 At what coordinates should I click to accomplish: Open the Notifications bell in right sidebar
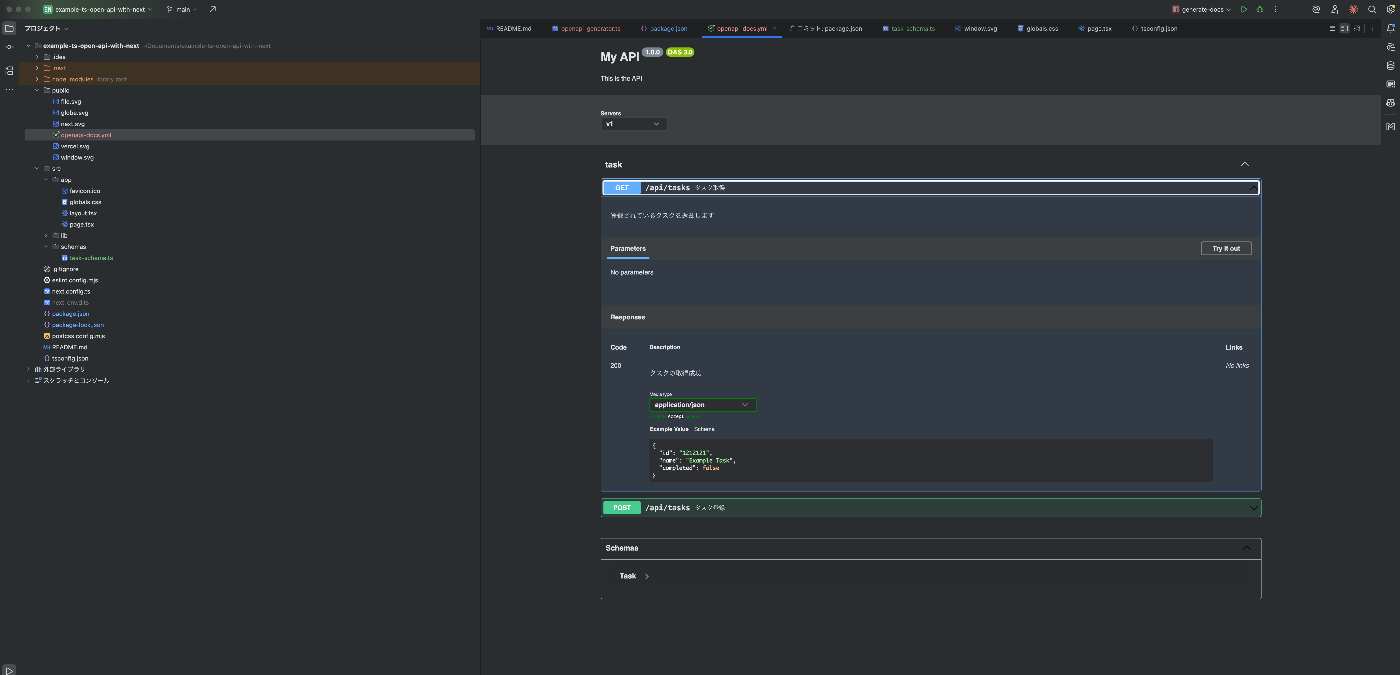click(x=1390, y=28)
